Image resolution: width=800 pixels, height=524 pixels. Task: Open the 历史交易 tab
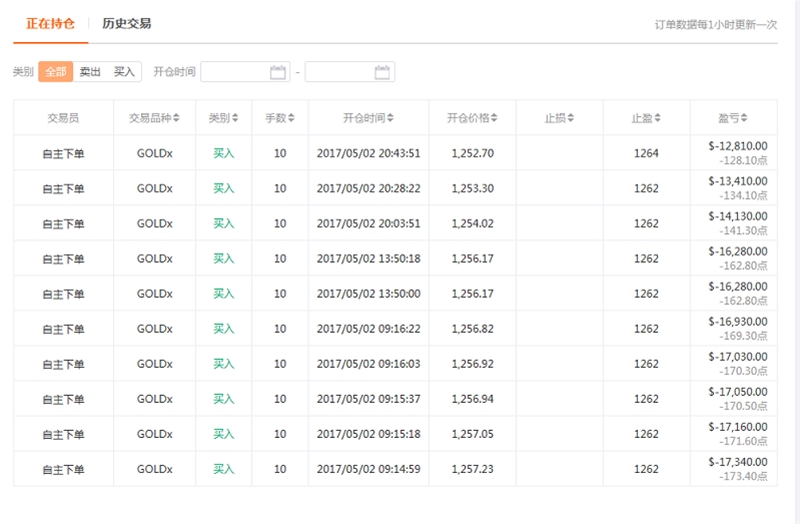click(x=127, y=23)
